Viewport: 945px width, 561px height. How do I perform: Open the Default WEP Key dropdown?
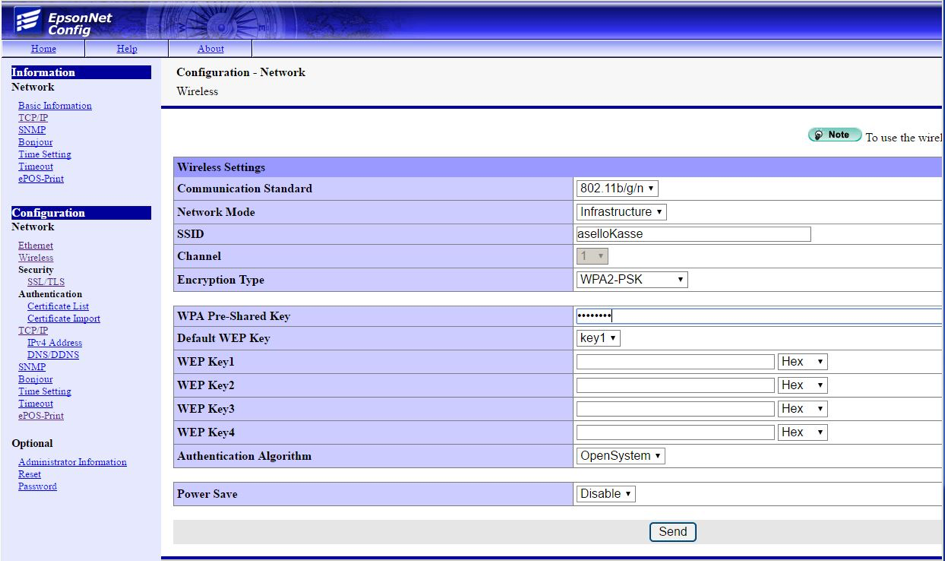[x=598, y=338]
